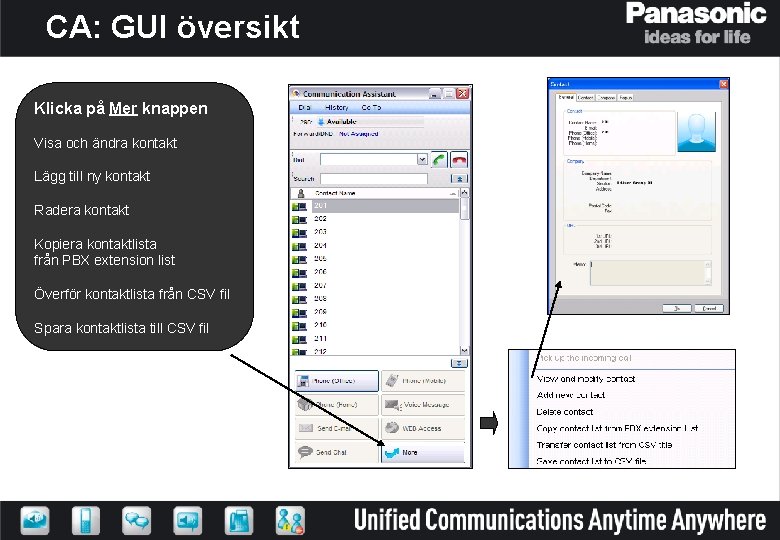Choose Copy contact list from PBX extension list
The width and height of the screenshot is (780, 540).
(617, 428)
